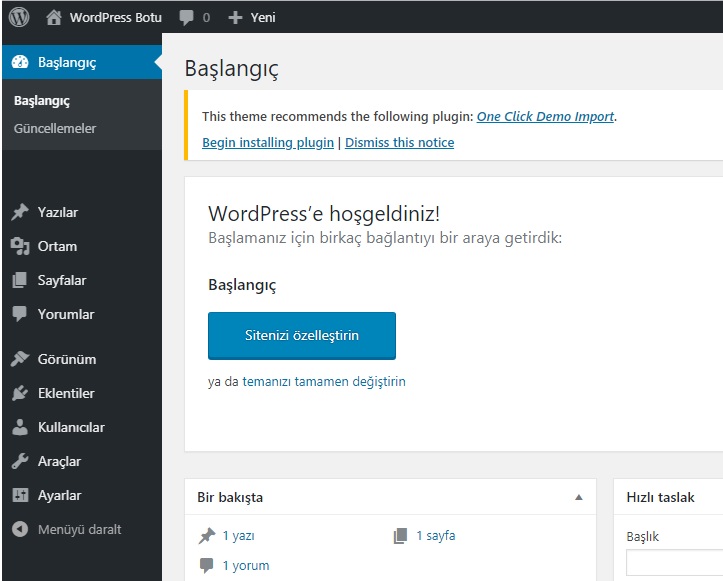Open One Click Demo Import link
723x581 pixels.
pyautogui.click(x=545, y=117)
